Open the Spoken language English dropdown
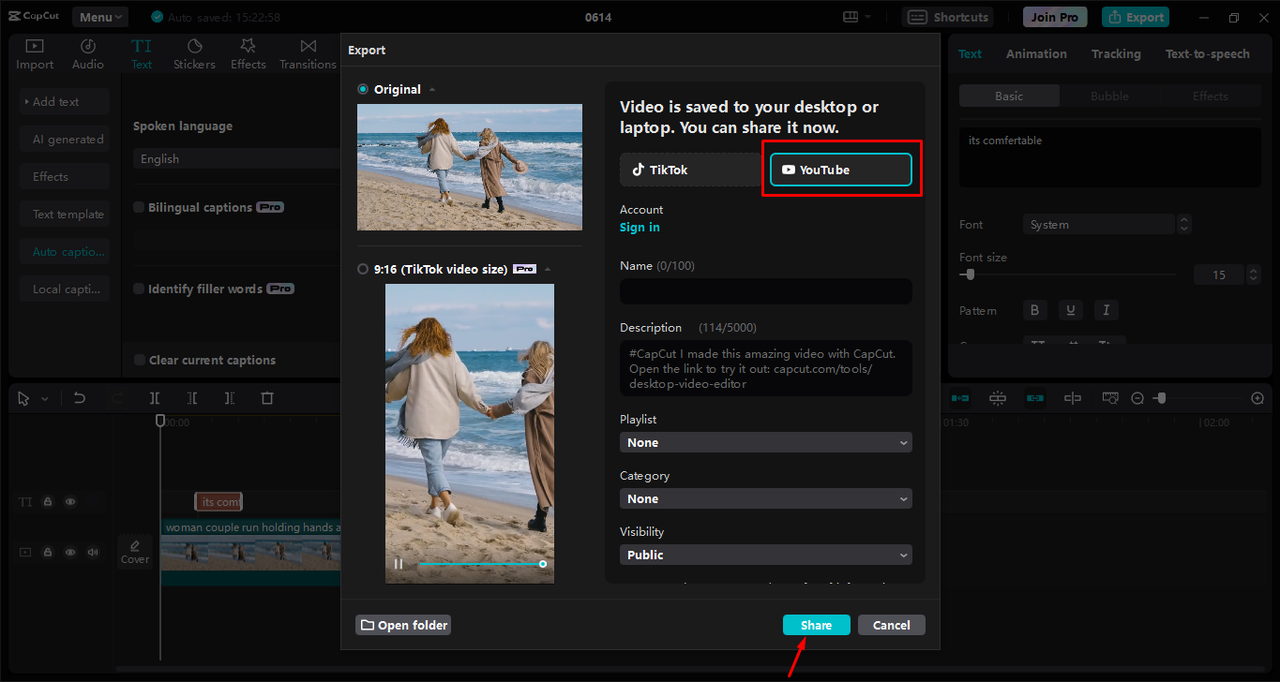The width and height of the screenshot is (1280, 682). [237, 158]
